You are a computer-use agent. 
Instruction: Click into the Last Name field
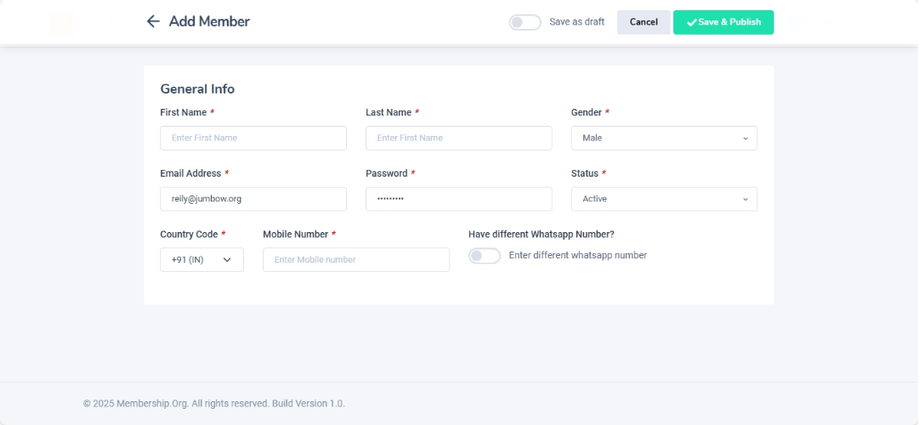coord(458,138)
